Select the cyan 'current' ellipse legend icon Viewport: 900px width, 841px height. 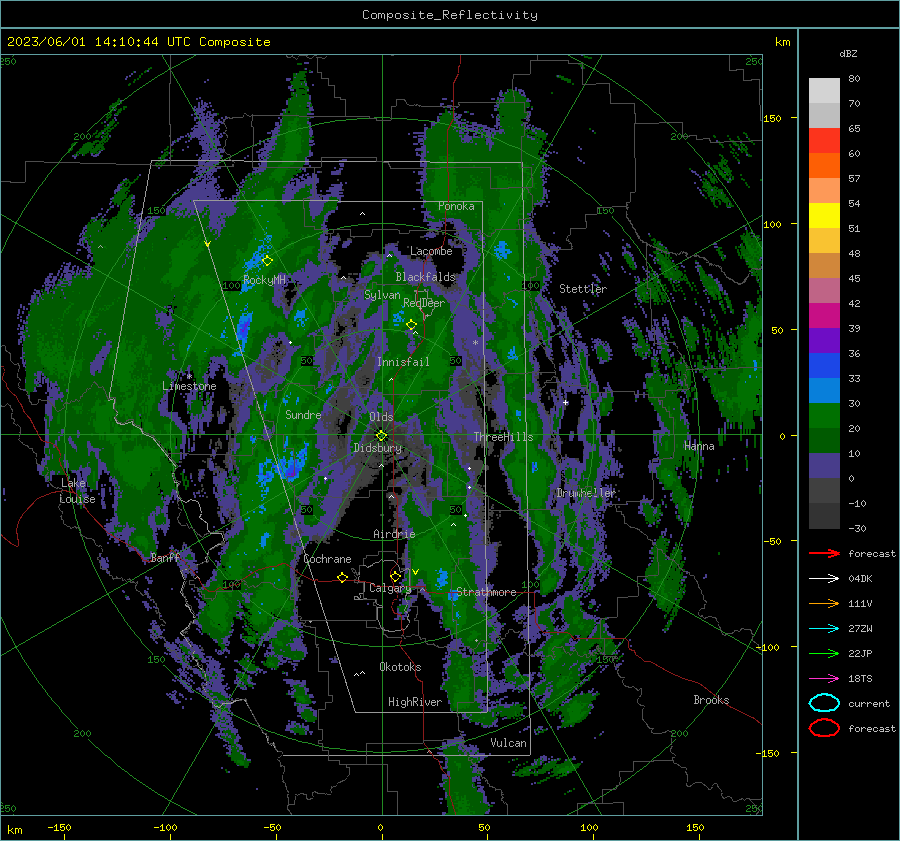(x=824, y=703)
